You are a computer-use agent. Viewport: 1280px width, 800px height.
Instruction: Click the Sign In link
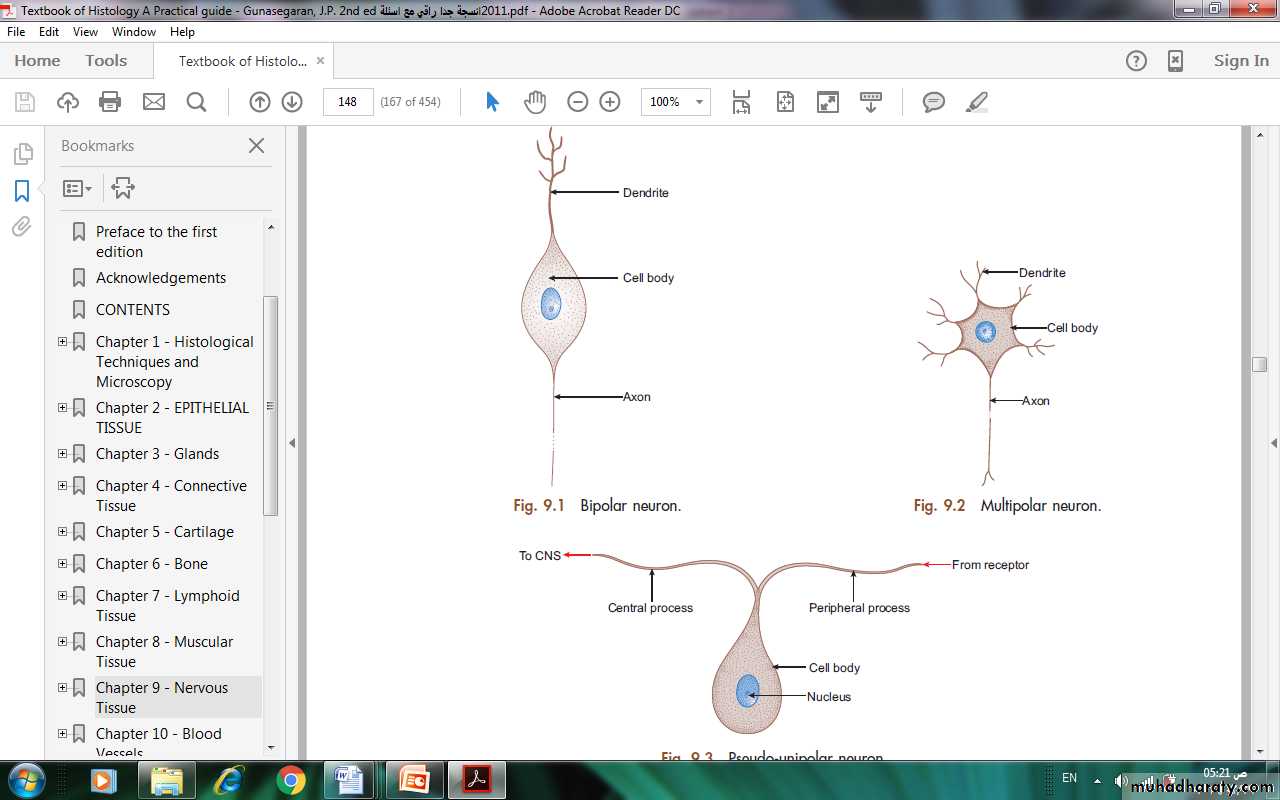coord(1240,61)
